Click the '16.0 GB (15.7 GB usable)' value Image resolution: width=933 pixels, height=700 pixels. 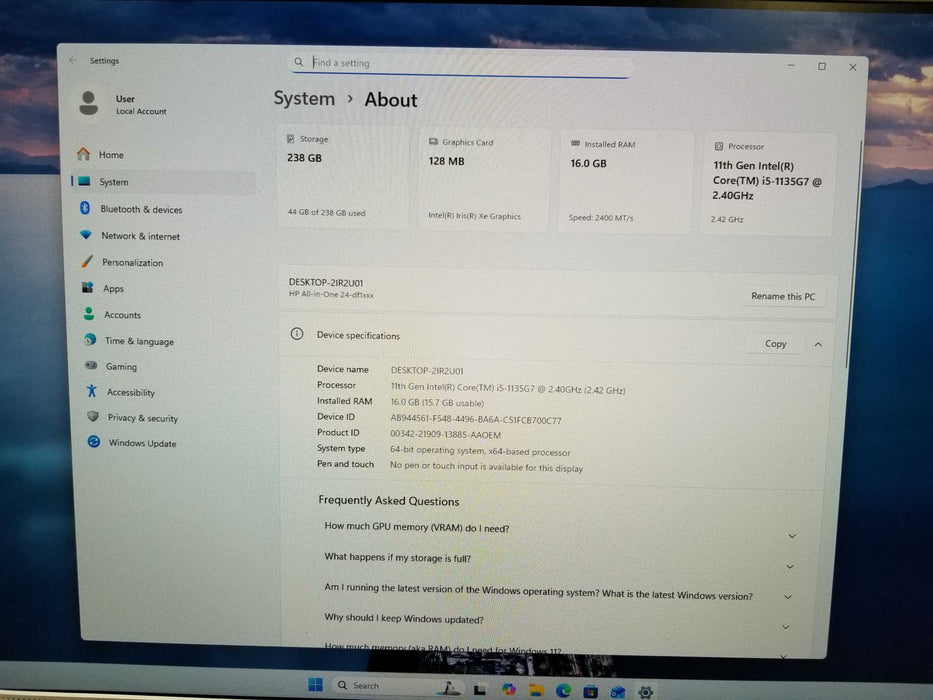pyautogui.click(x=437, y=403)
